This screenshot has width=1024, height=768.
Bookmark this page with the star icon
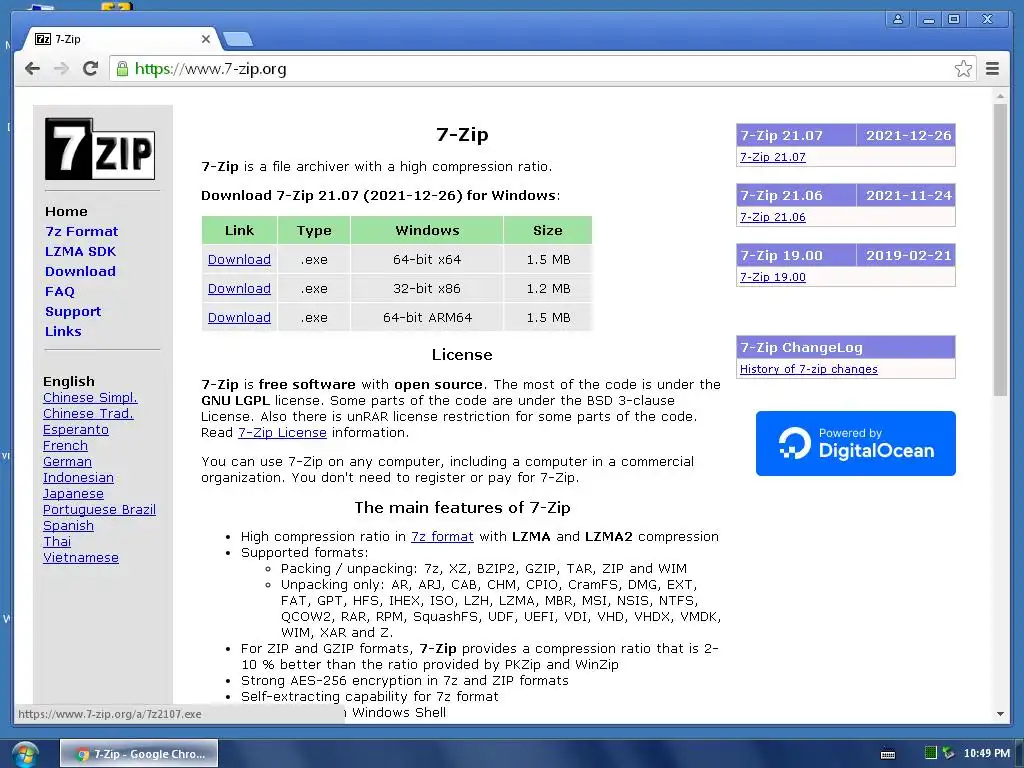[x=963, y=69]
